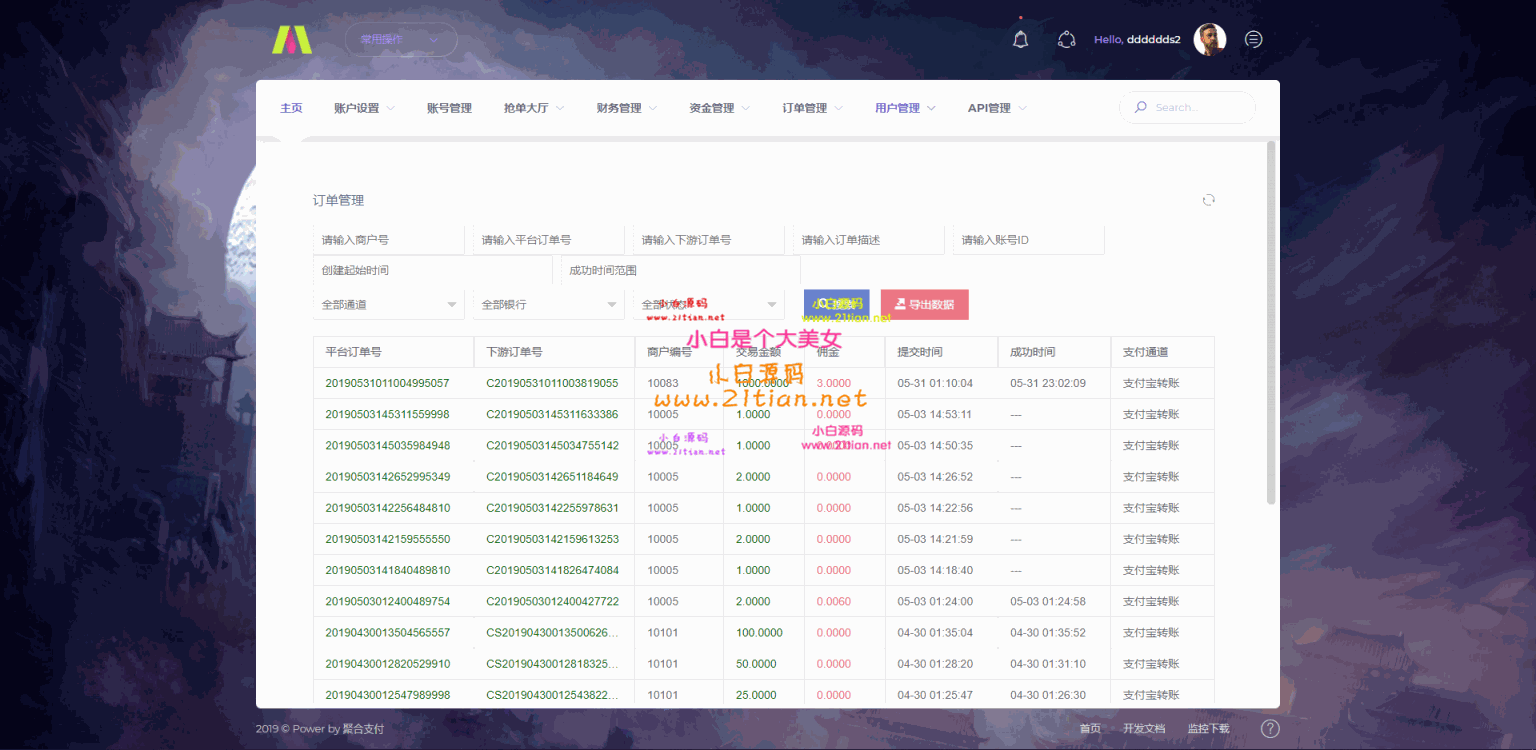Click the customer support headset icon

tap(1066, 39)
